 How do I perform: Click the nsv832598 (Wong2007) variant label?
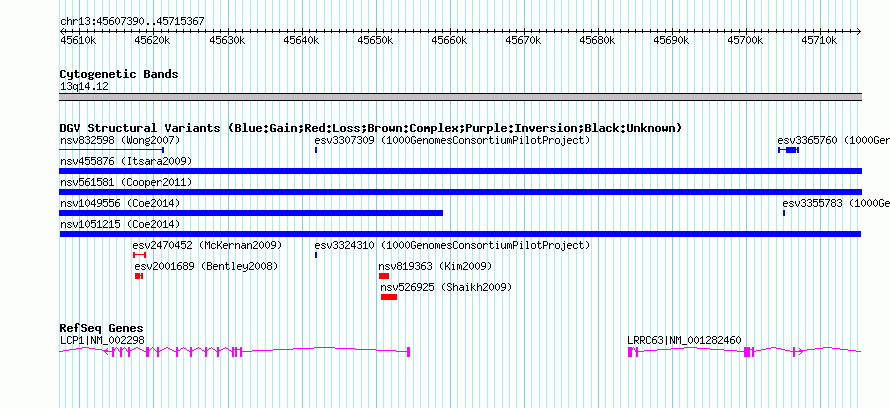[x=120, y=140]
